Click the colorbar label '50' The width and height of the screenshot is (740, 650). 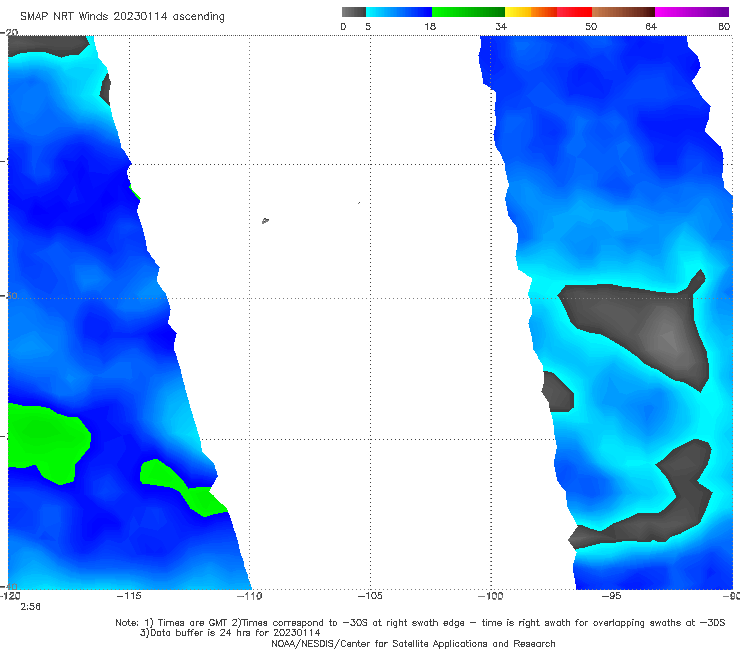pos(591,27)
